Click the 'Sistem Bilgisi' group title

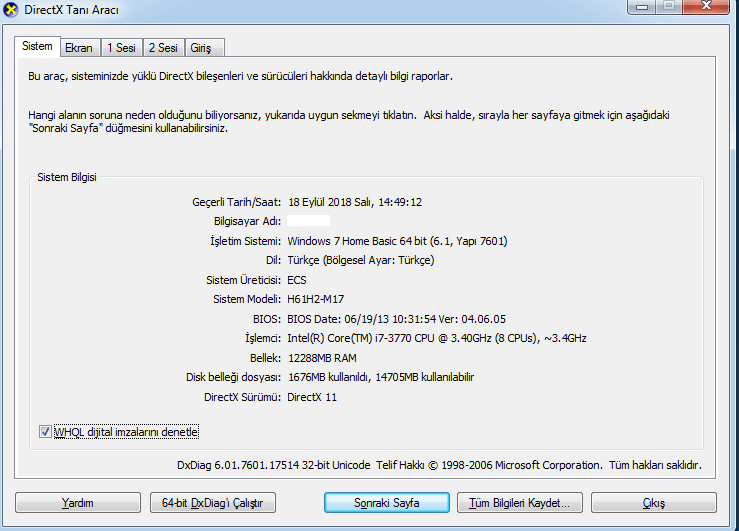coord(67,177)
